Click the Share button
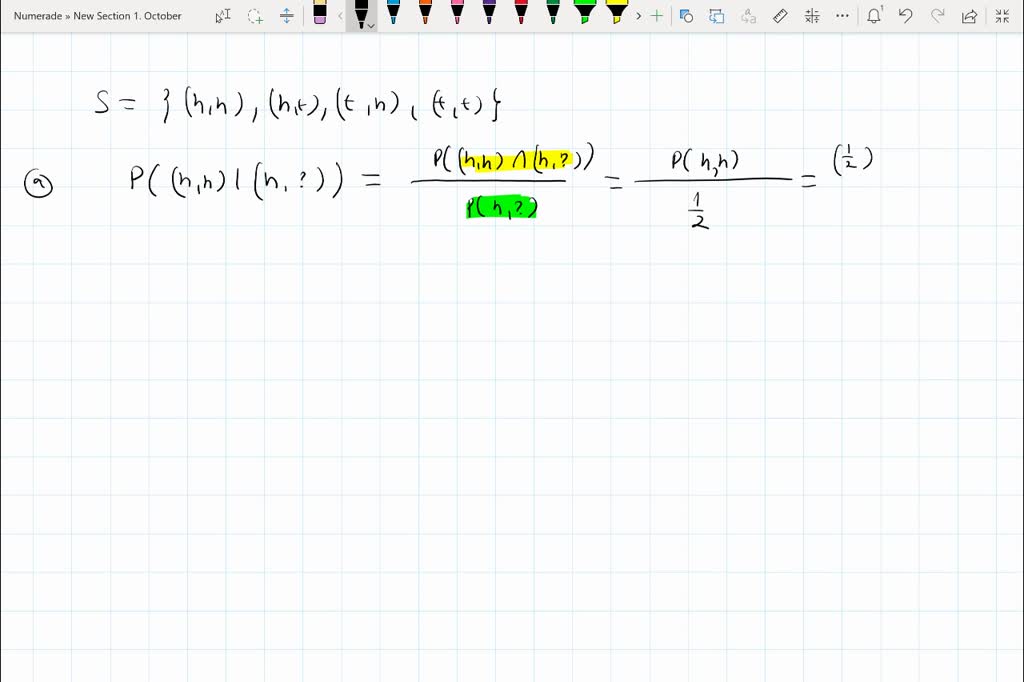1024x682 pixels. click(969, 15)
